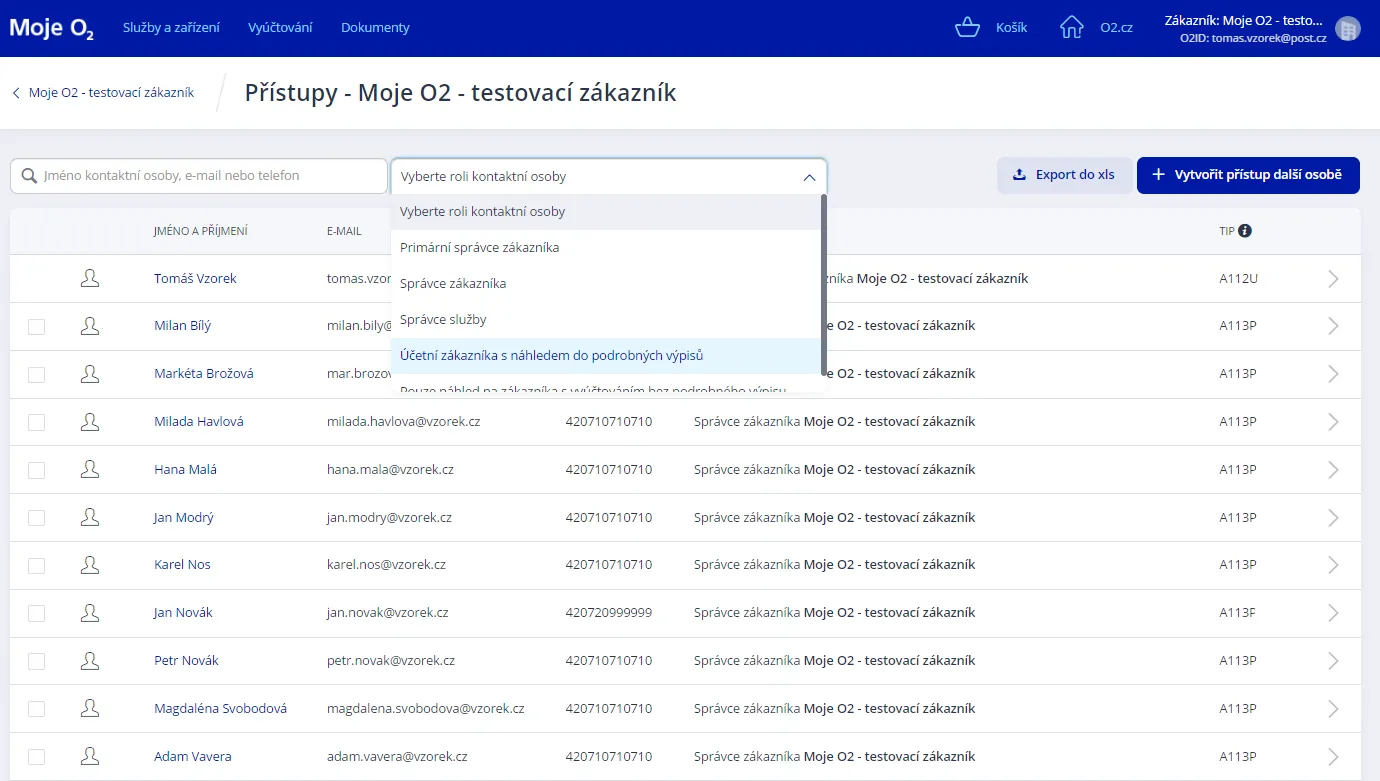Click person icon beside Tomáš Vzorek
Screen dimensions: 1380x781
point(90,278)
